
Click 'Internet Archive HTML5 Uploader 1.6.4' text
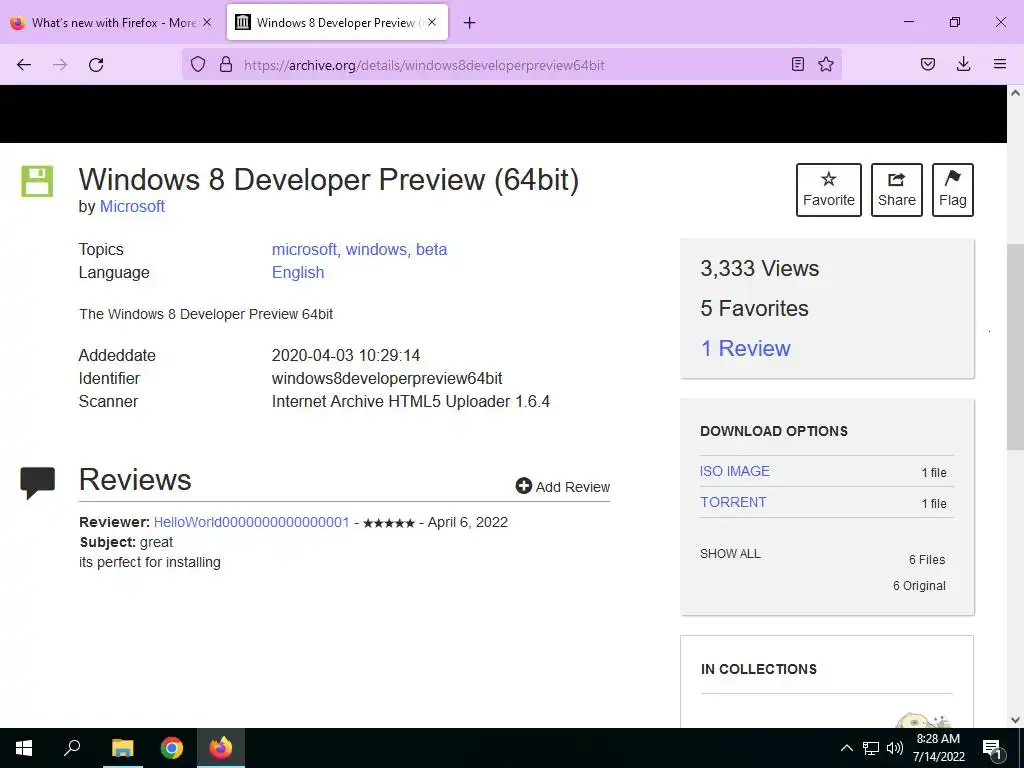tap(411, 402)
